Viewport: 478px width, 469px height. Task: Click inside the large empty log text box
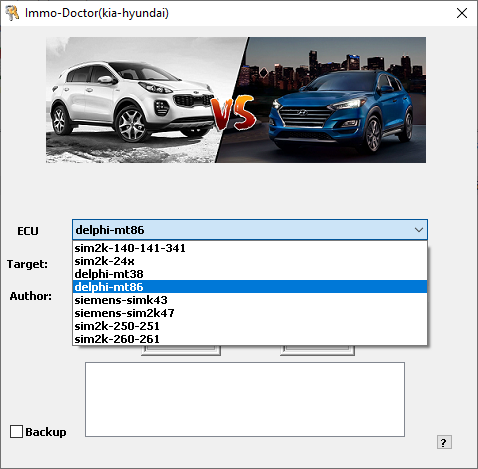pyautogui.click(x=245, y=399)
